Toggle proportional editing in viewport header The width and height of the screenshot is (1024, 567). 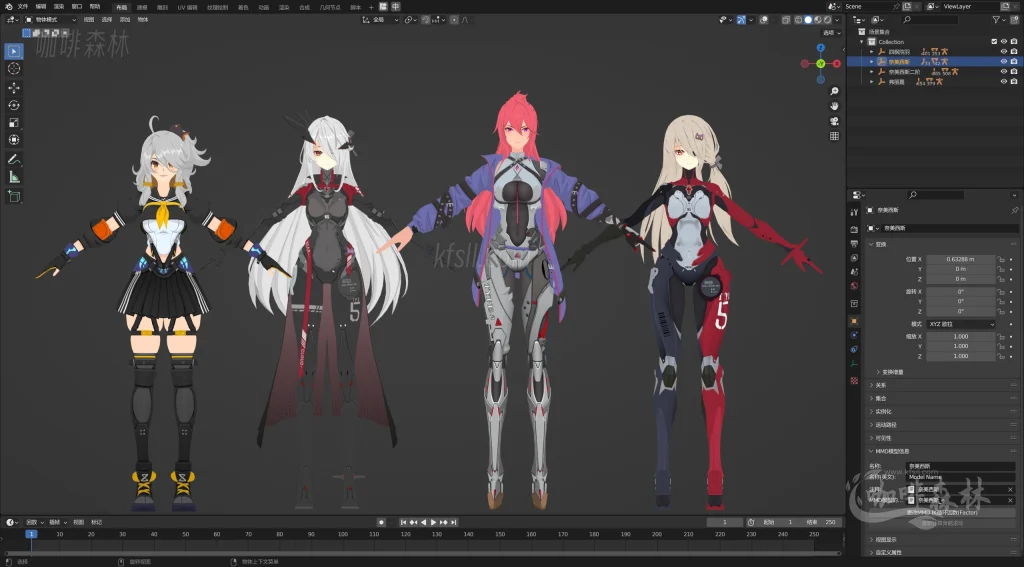[x=453, y=20]
